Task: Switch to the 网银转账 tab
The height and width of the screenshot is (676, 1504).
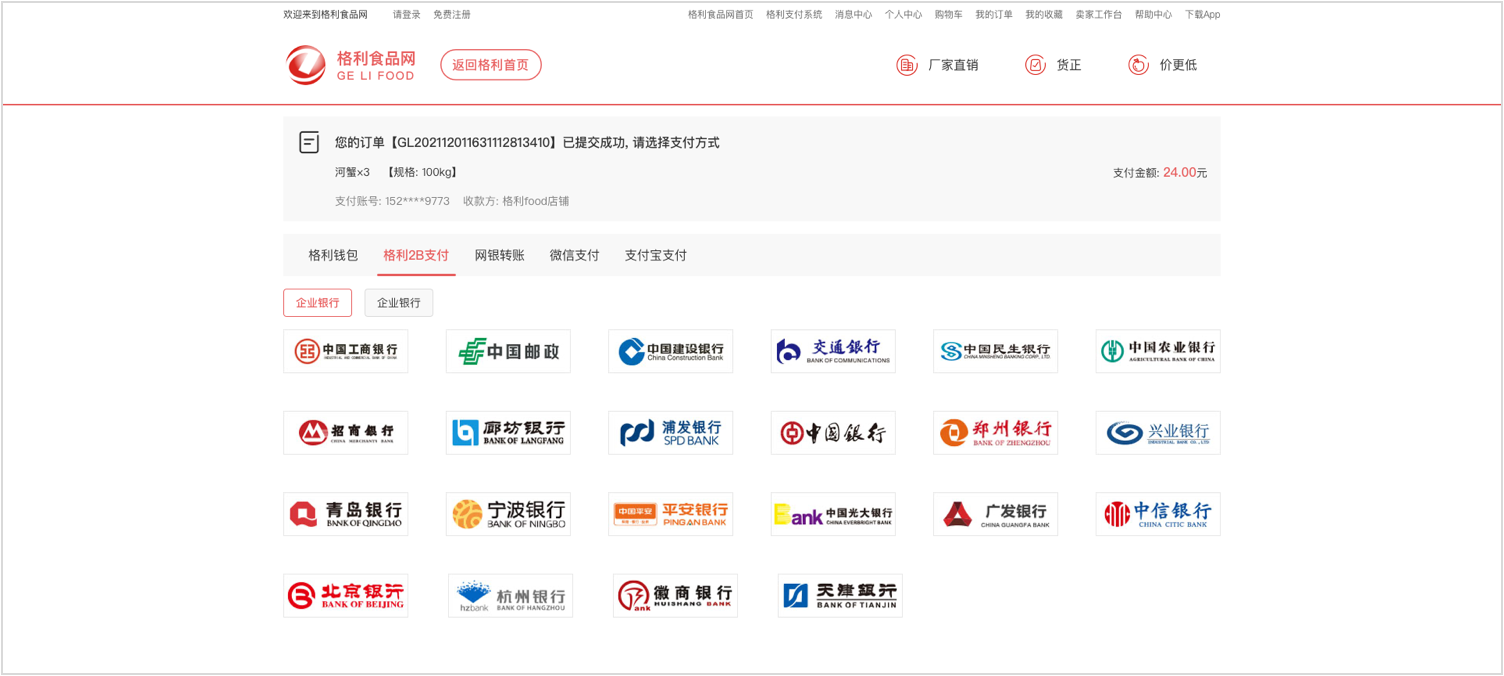Action: (x=500, y=255)
